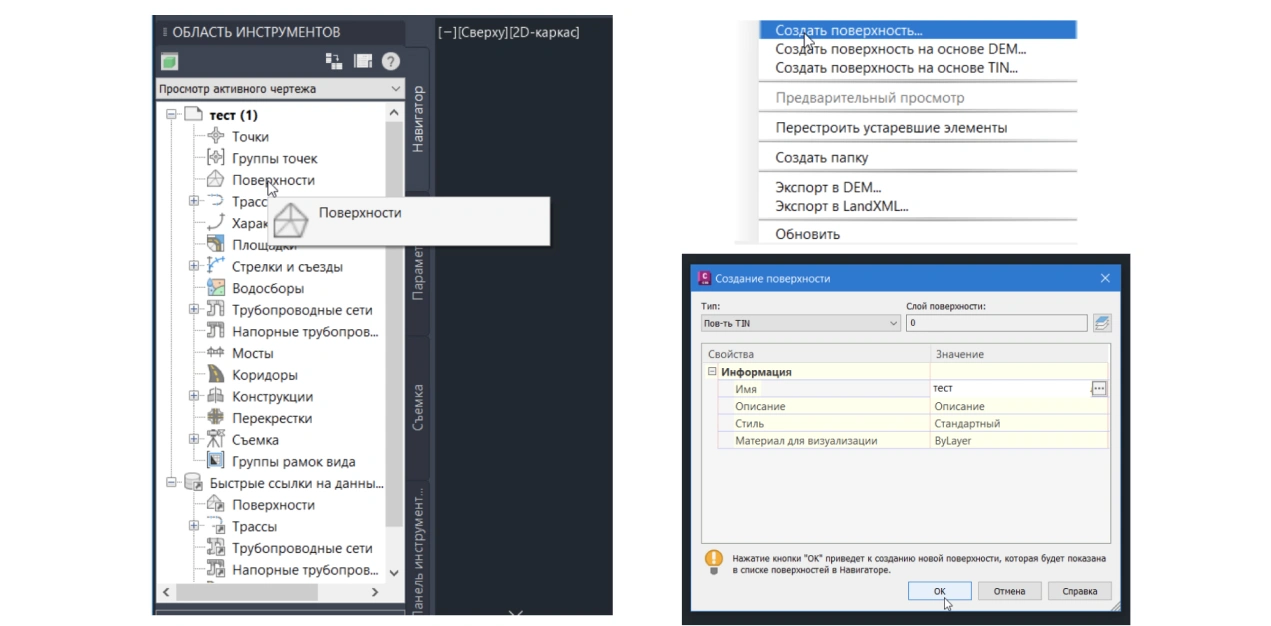Click the Водосборы catchment icon
1271x626 pixels.
coord(215,288)
